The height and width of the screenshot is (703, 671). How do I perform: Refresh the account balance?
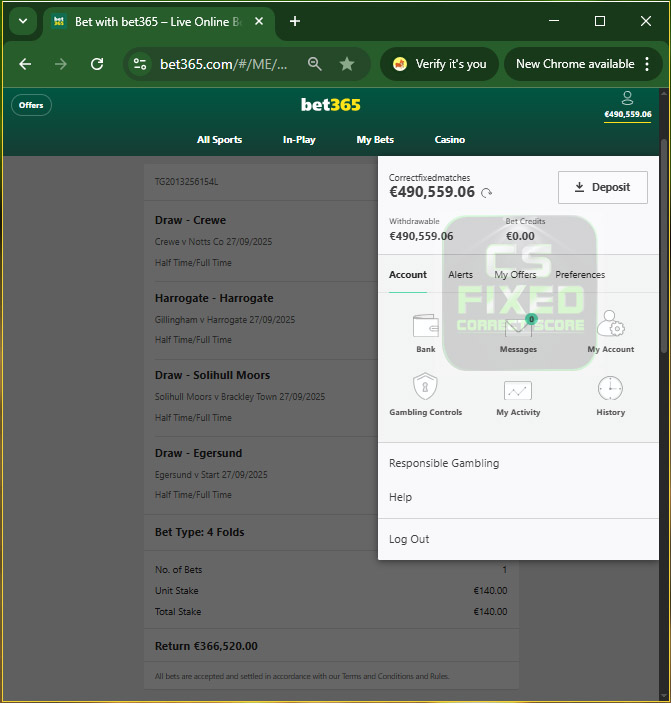click(487, 193)
